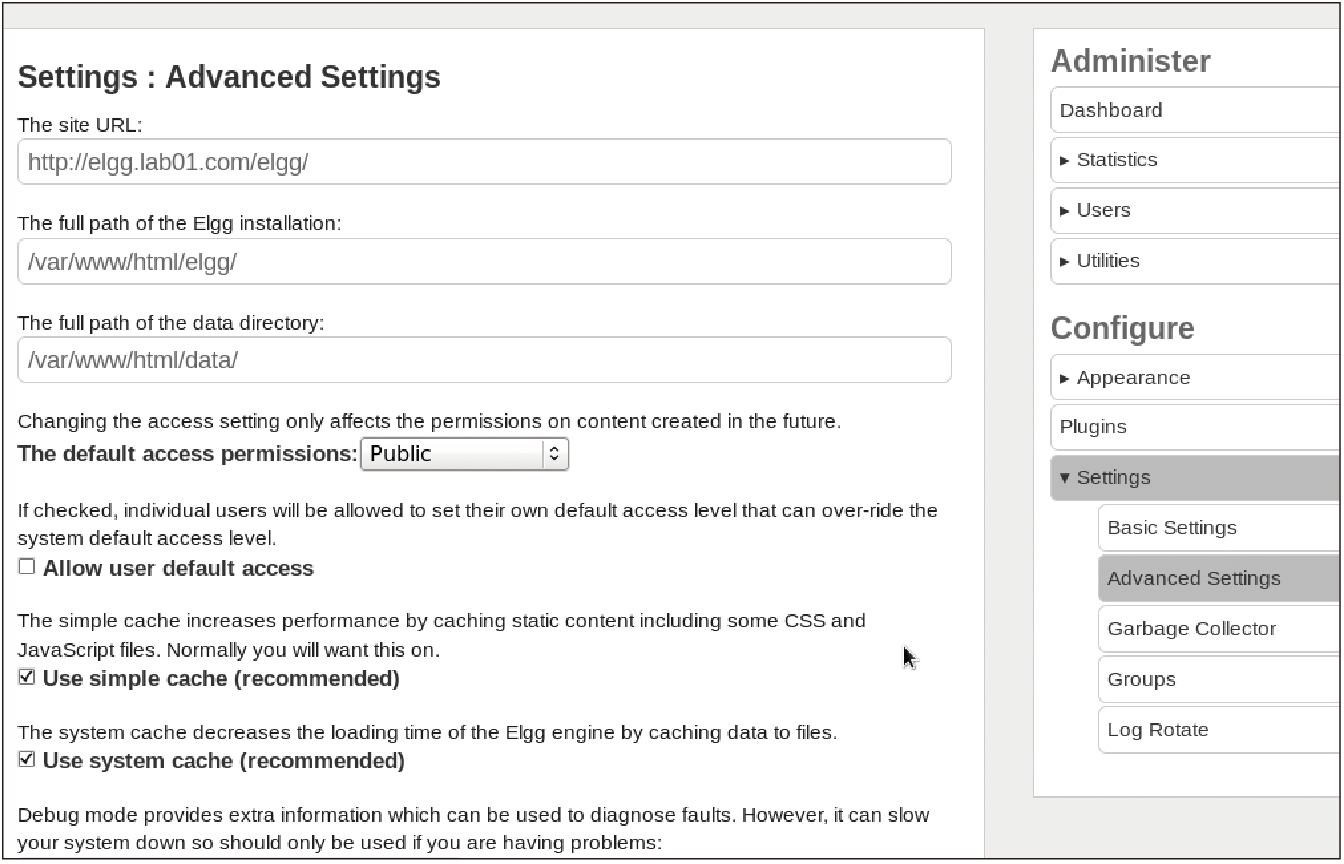Open Groups settings item

[1219, 679]
